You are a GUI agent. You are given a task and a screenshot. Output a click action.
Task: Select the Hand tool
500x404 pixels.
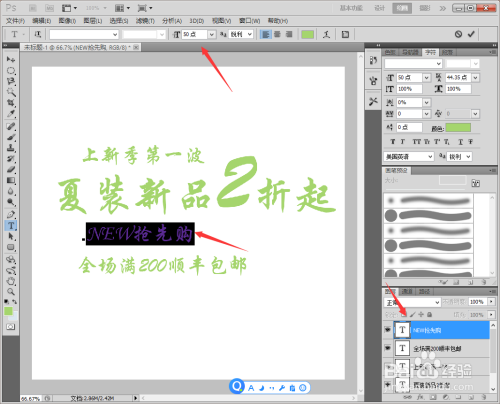point(11,281)
